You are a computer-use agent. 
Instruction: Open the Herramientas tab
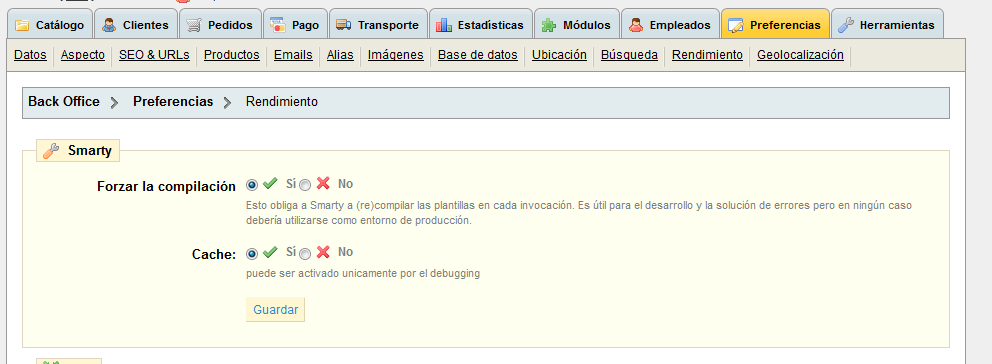[x=888, y=24]
